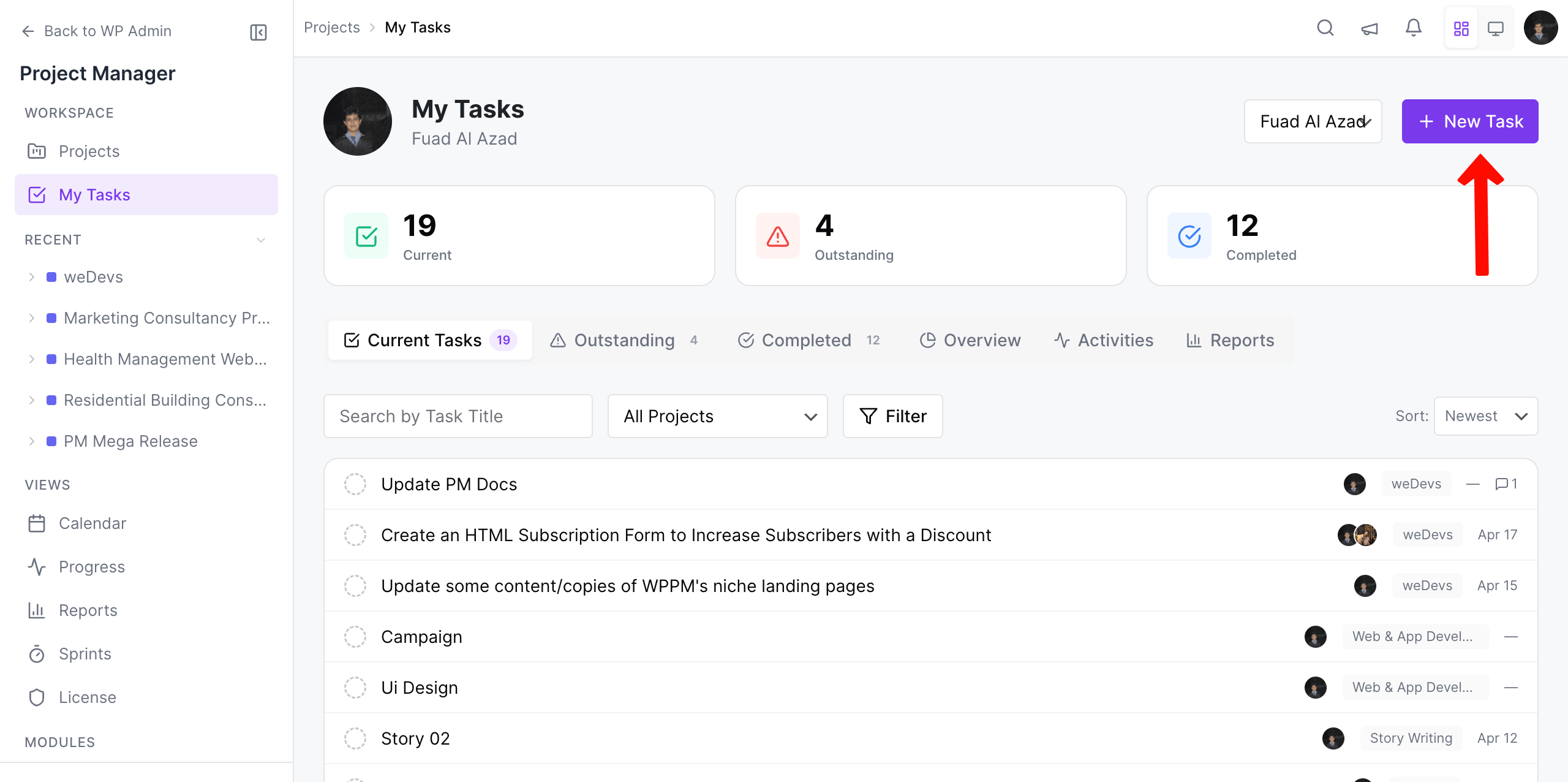The height and width of the screenshot is (782, 1568).
Task: Expand the weDevs project tree item
Action: tap(32, 277)
